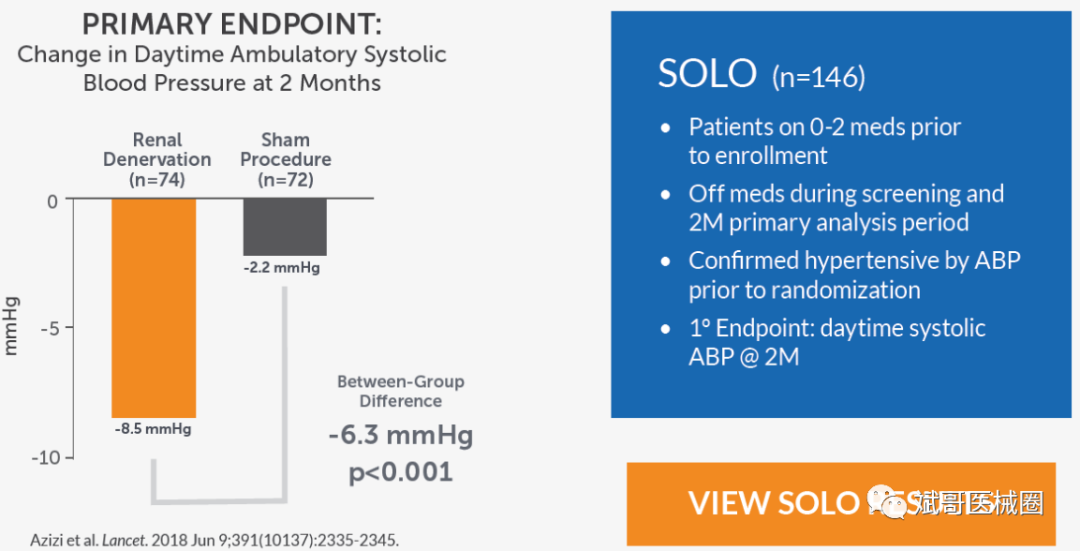Click the mmHg y-axis label
This screenshot has width=1080, height=551.
tap(10, 326)
